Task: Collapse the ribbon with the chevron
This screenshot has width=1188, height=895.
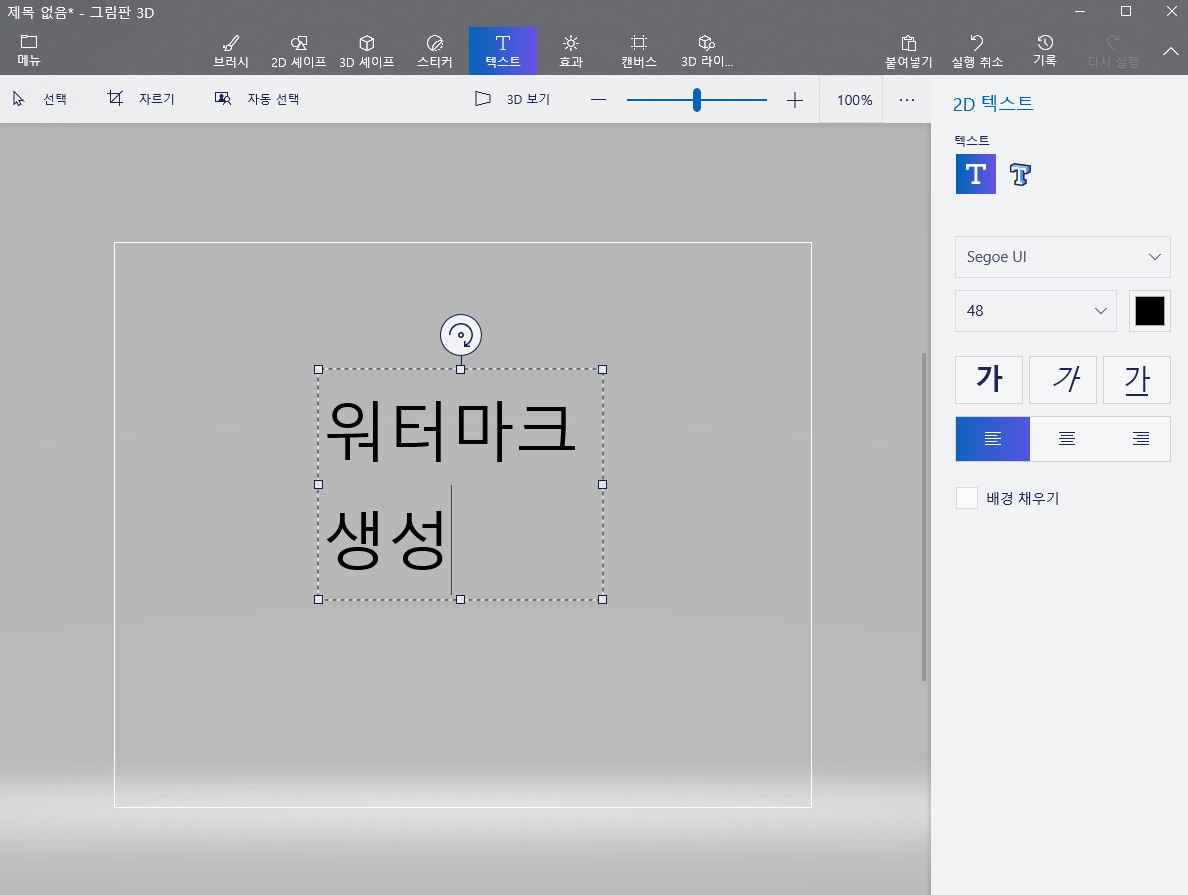Action: tap(1171, 52)
